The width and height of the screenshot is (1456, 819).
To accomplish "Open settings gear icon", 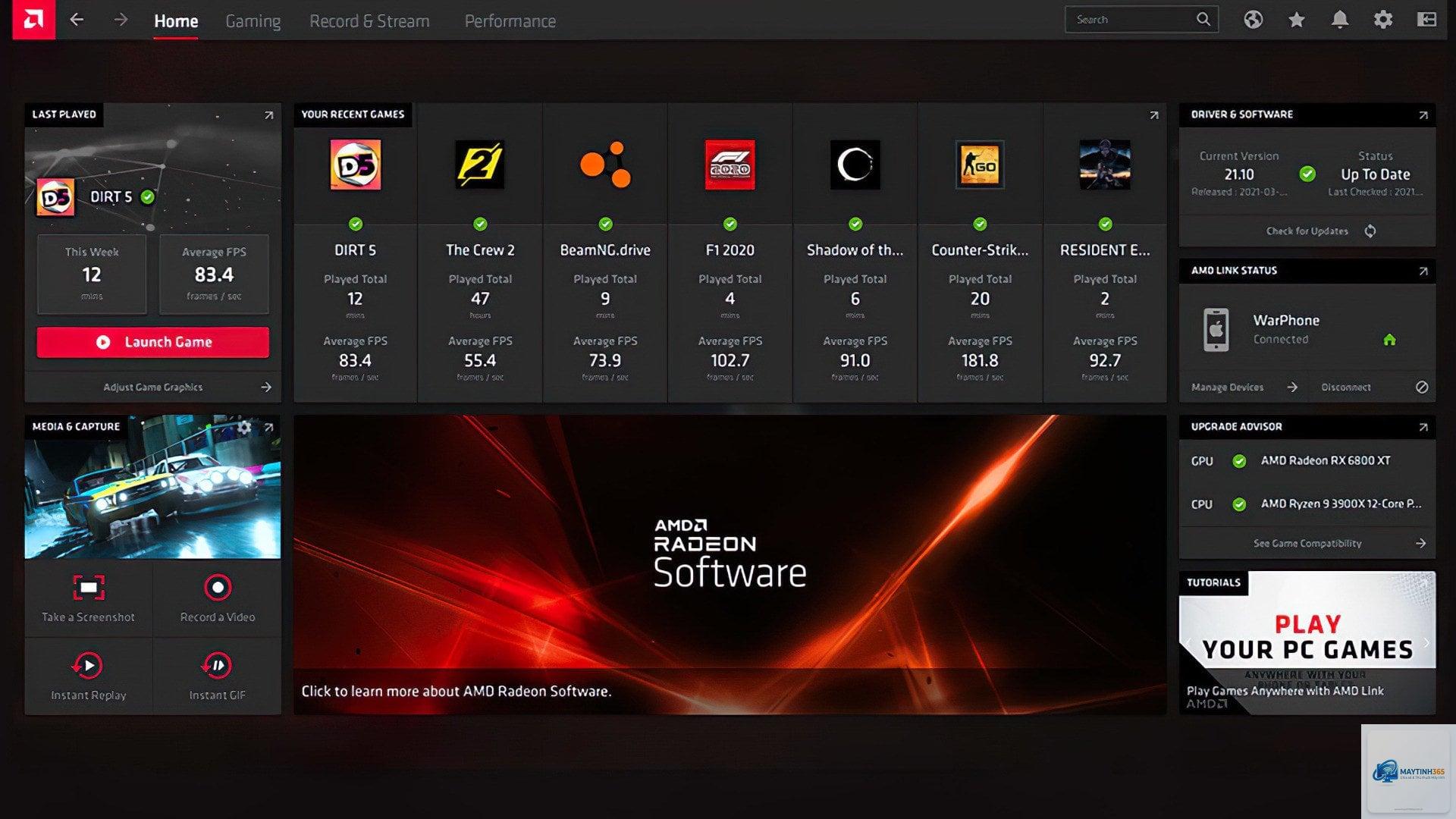I will pyautogui.click(x=1383, y=20).
